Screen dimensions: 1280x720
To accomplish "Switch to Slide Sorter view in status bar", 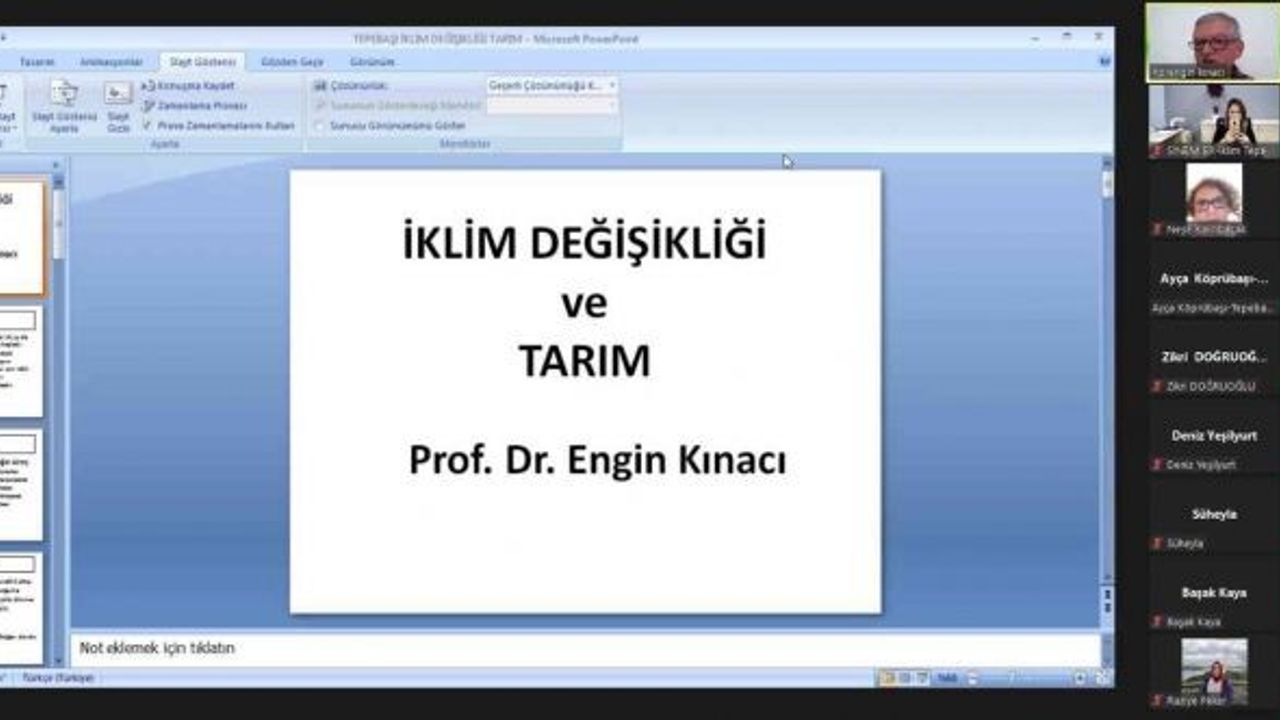I will (x=905, y=678).
